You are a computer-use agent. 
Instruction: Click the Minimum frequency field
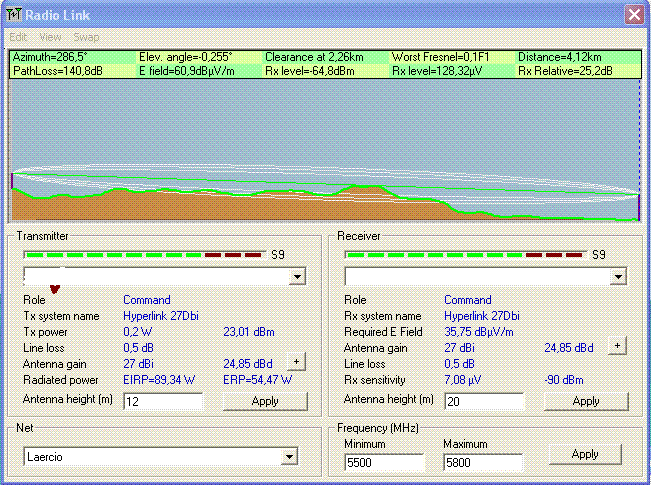pyautogui.click(x=384, y=463)
